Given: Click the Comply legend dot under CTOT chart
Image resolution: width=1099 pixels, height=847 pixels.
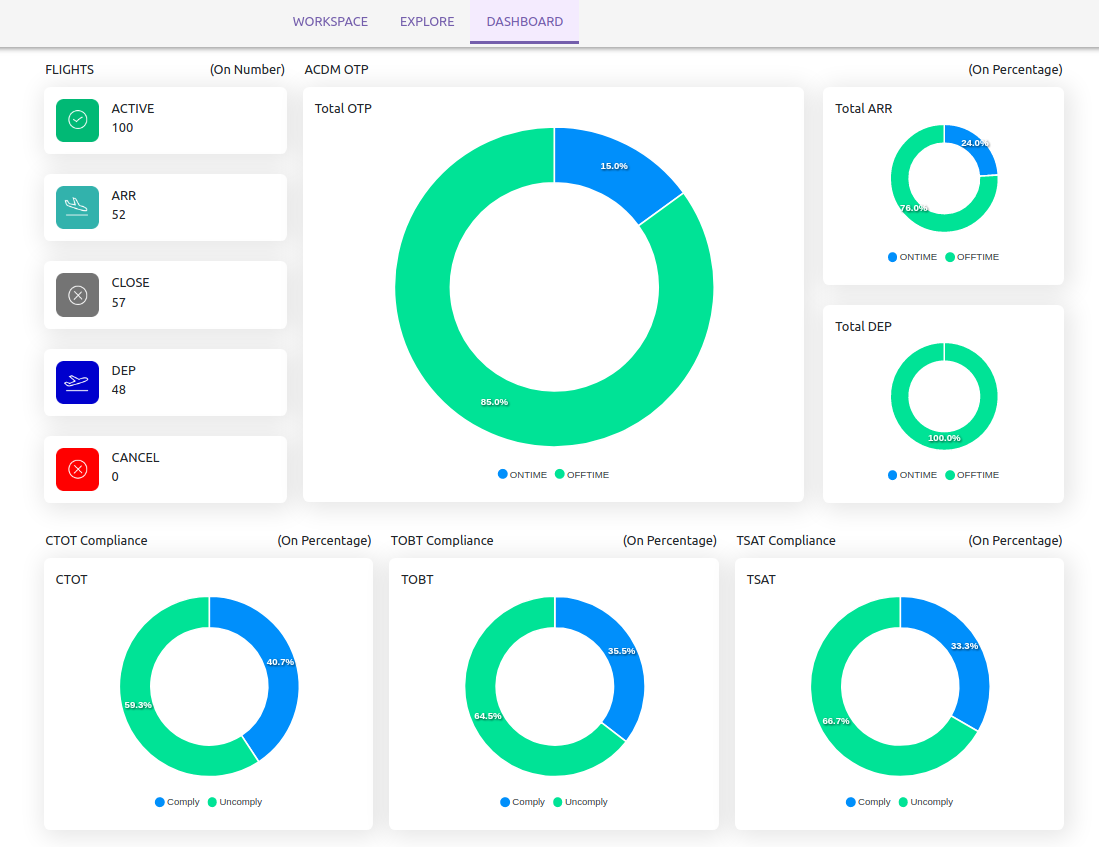Looking at the screenshot, I should click(x=159, y=801).
